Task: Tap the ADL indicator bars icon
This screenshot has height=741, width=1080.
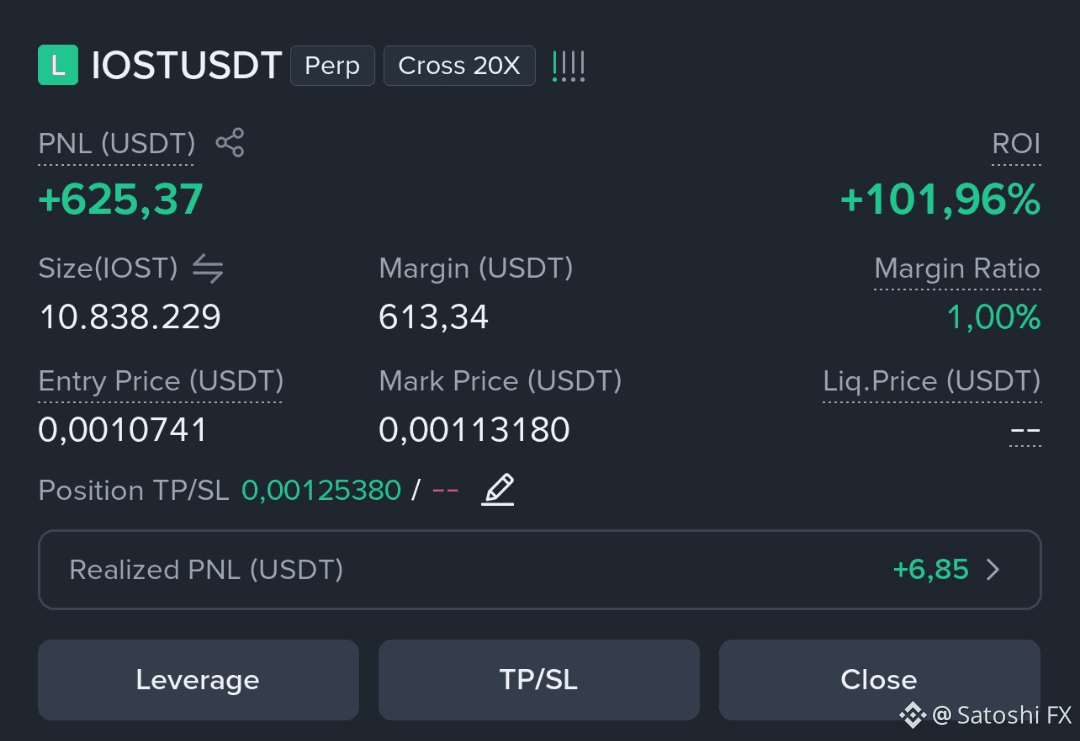Action: [x=568, y=66]
